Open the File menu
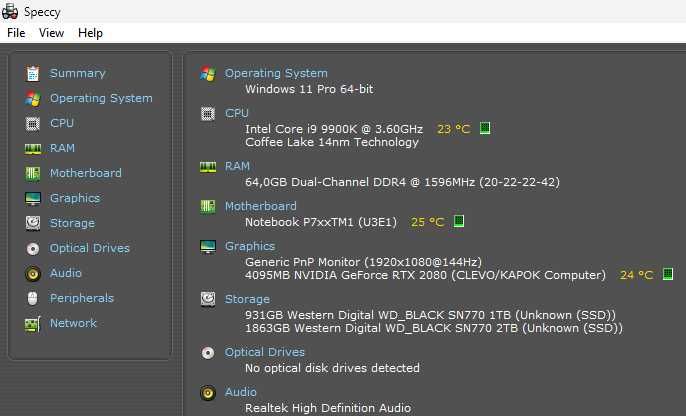 (16, 33)
